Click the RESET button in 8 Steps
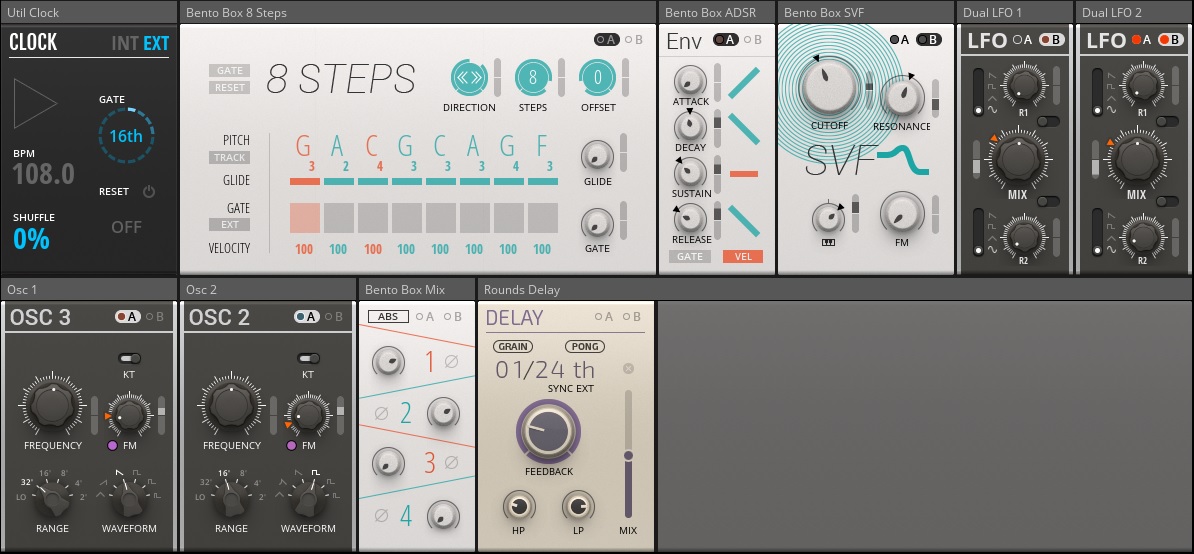This screenshot has height=554, width=1194. 229,88
